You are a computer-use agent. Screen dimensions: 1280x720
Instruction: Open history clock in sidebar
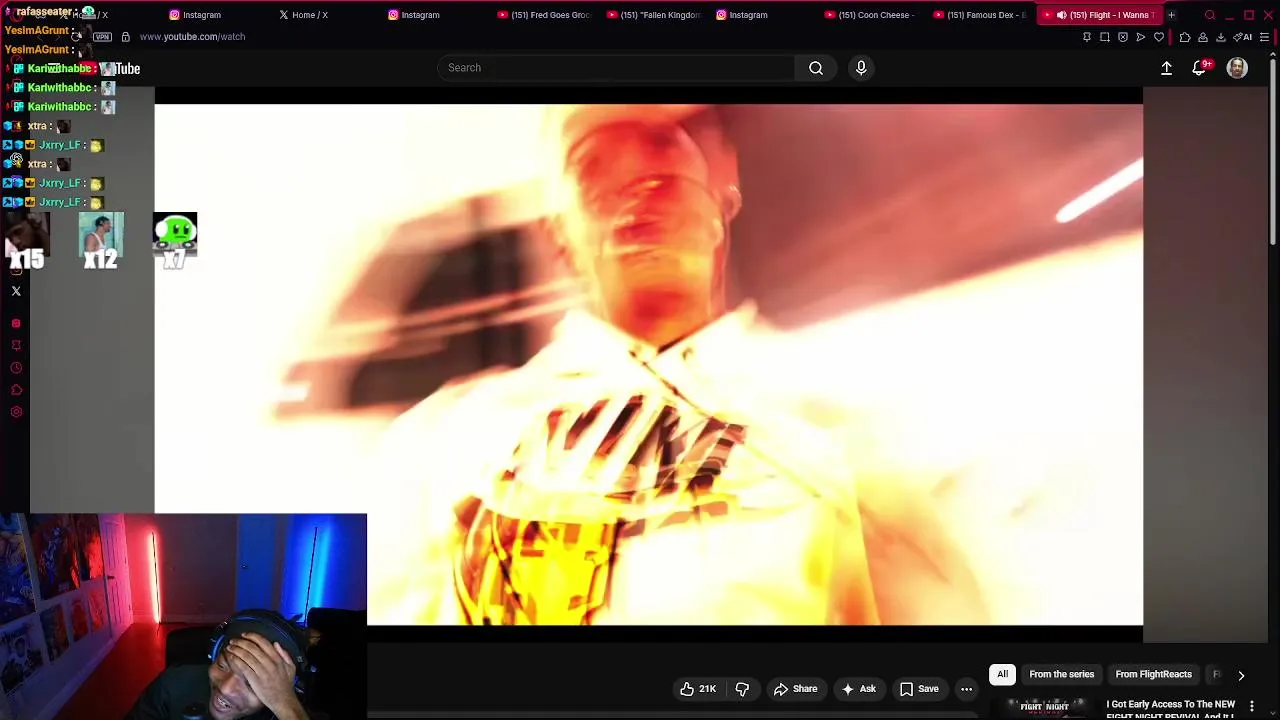[16, 368]
